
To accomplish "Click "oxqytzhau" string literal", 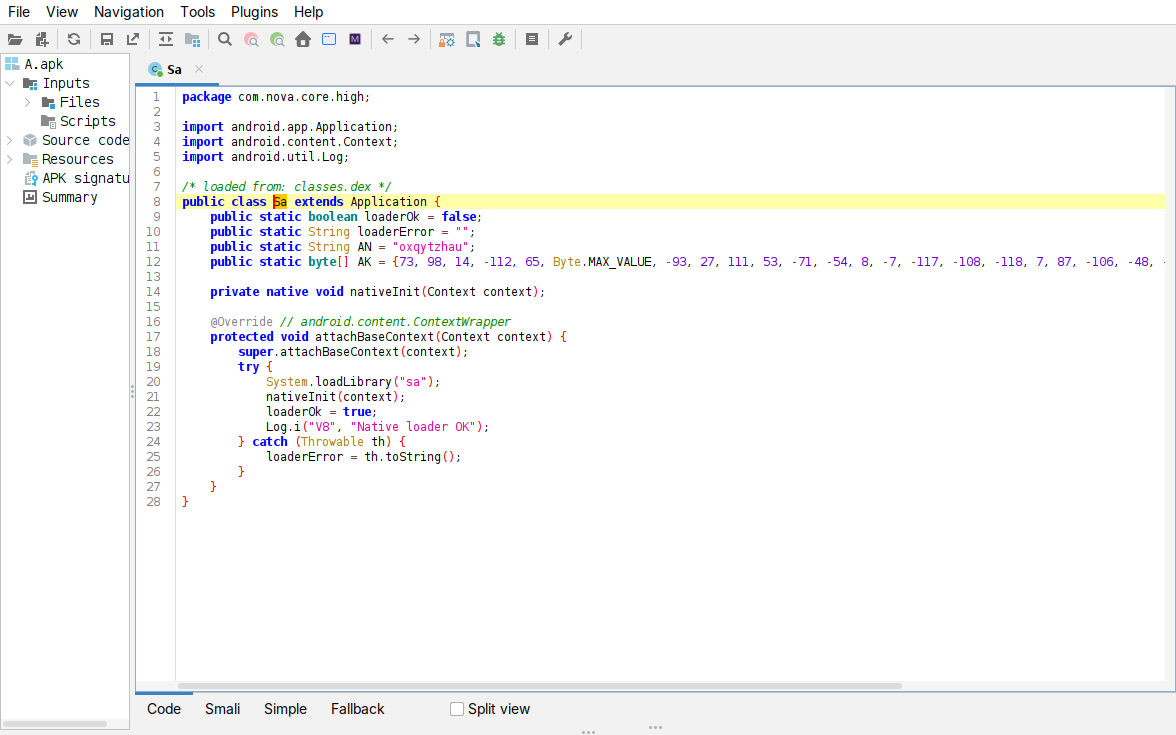I will (x=430, y=247).
